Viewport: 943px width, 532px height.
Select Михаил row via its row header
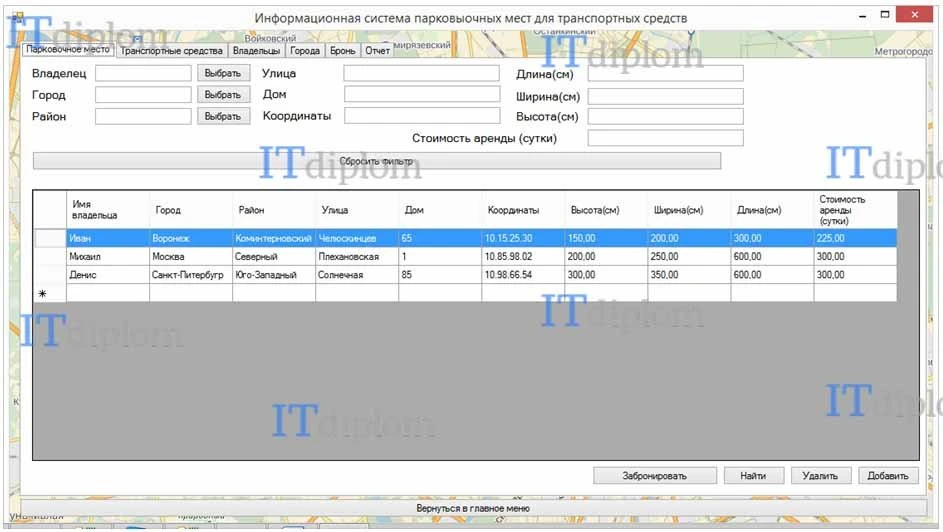click(50, 256)
